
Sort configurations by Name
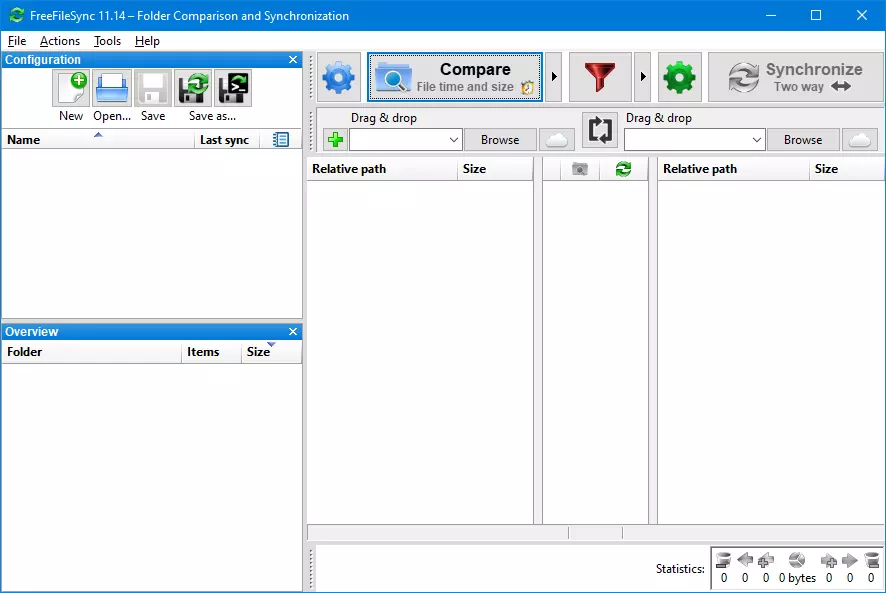(98, 140)
